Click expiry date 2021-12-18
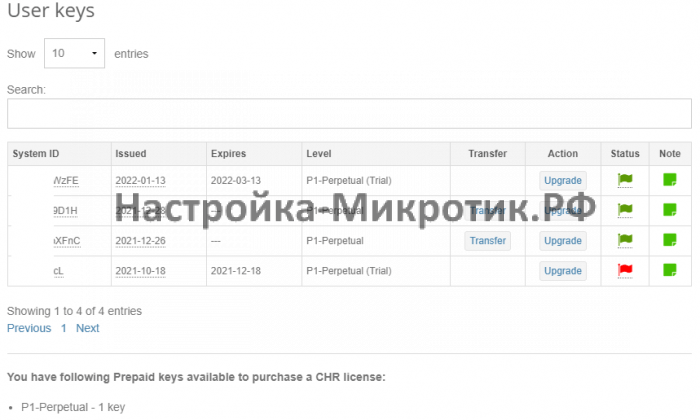 236,271
